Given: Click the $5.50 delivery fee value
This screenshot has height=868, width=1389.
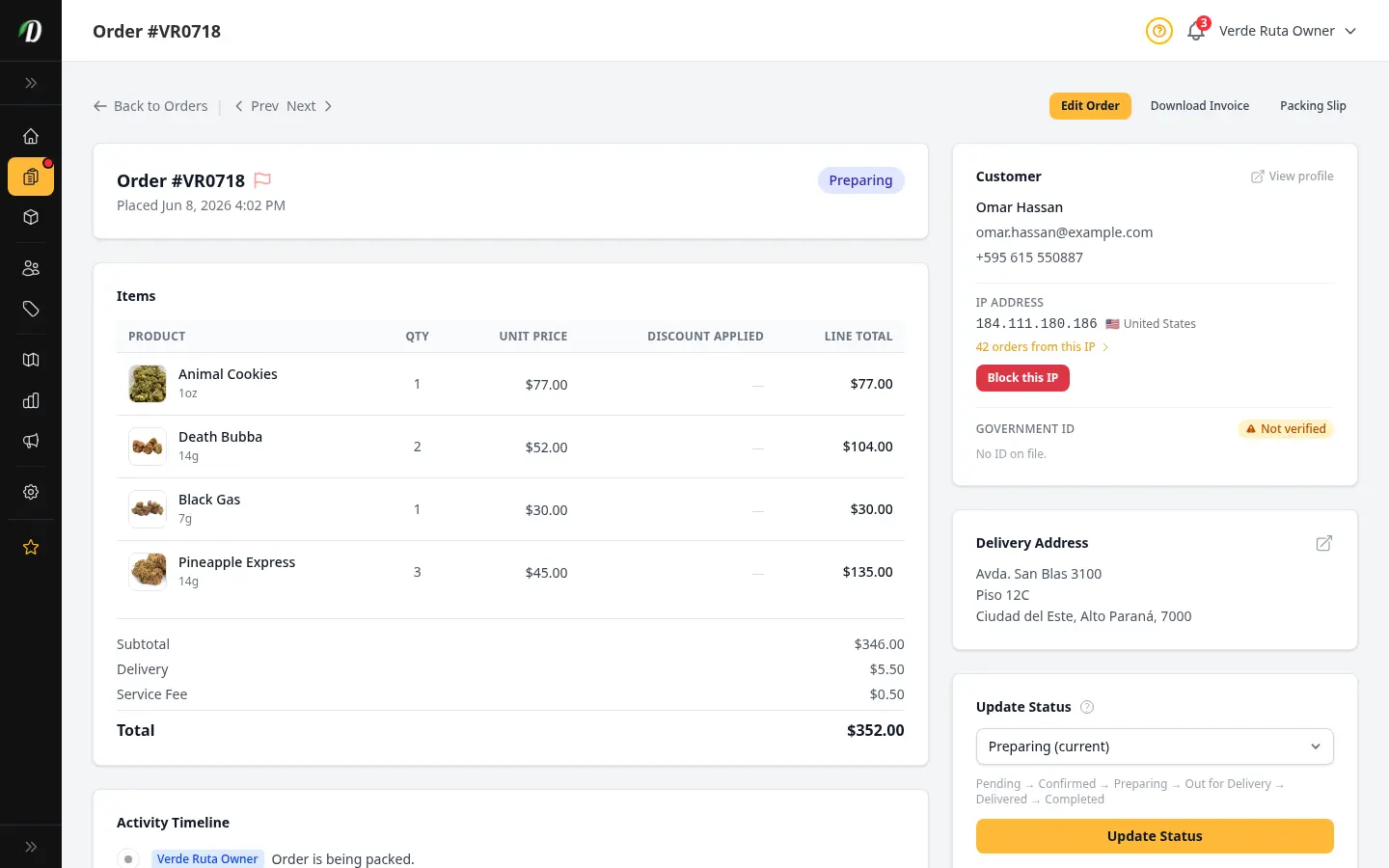Looking at the screenshot, I should (x=886, y=669).
